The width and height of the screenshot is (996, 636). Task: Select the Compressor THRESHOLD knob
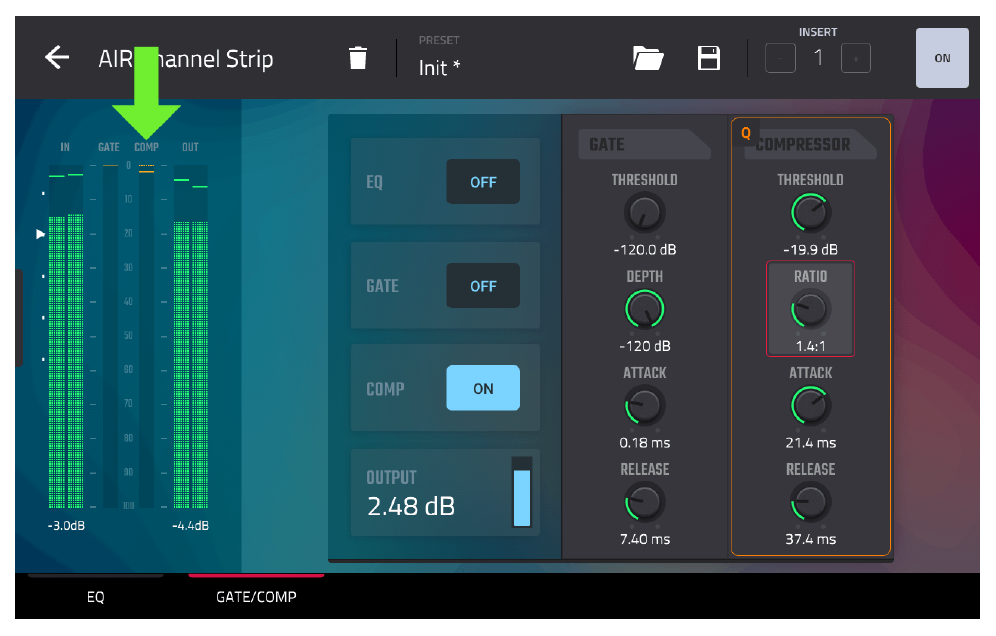coord(811,213)
